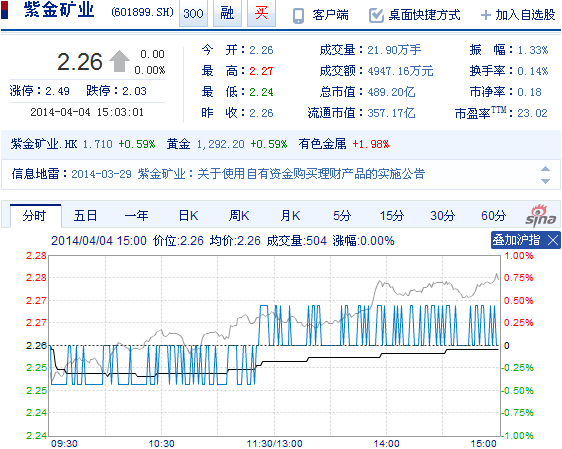The height and width of the screenshot is (449, 562).
Task: Toggle the 叠加沪指 overlay button
Action: tap(516, 240)
